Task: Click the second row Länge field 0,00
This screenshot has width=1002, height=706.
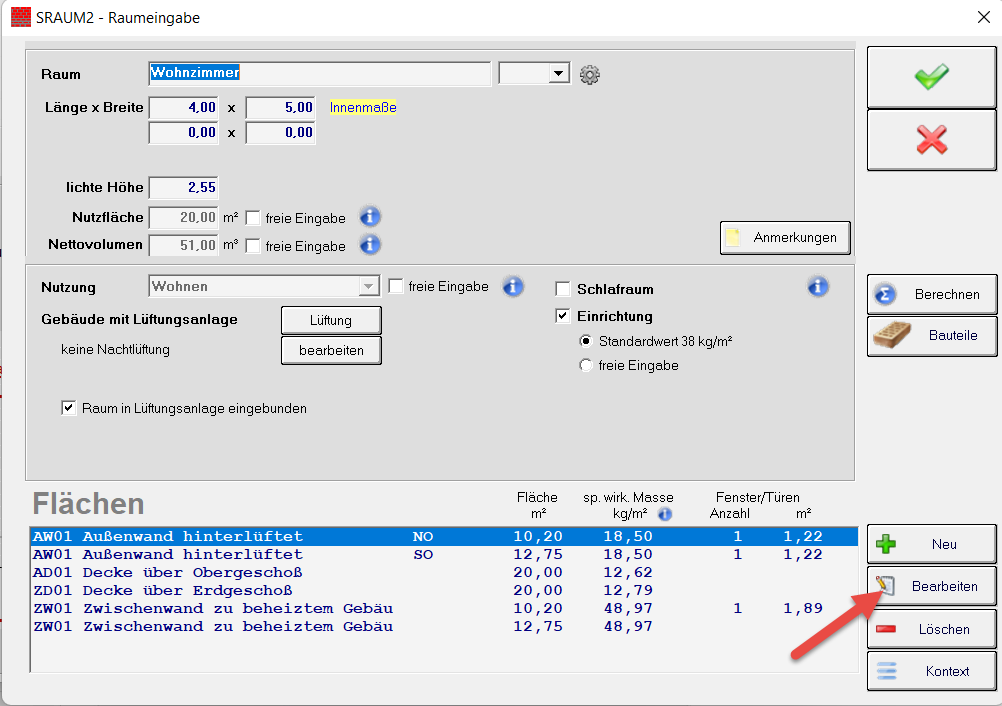Action: point(184,133)
